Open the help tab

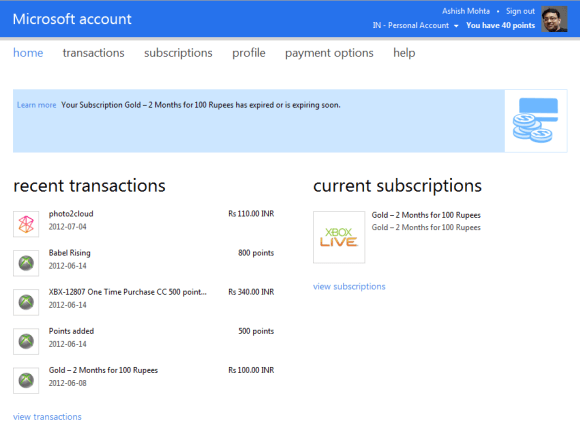(x=404, y=53)
